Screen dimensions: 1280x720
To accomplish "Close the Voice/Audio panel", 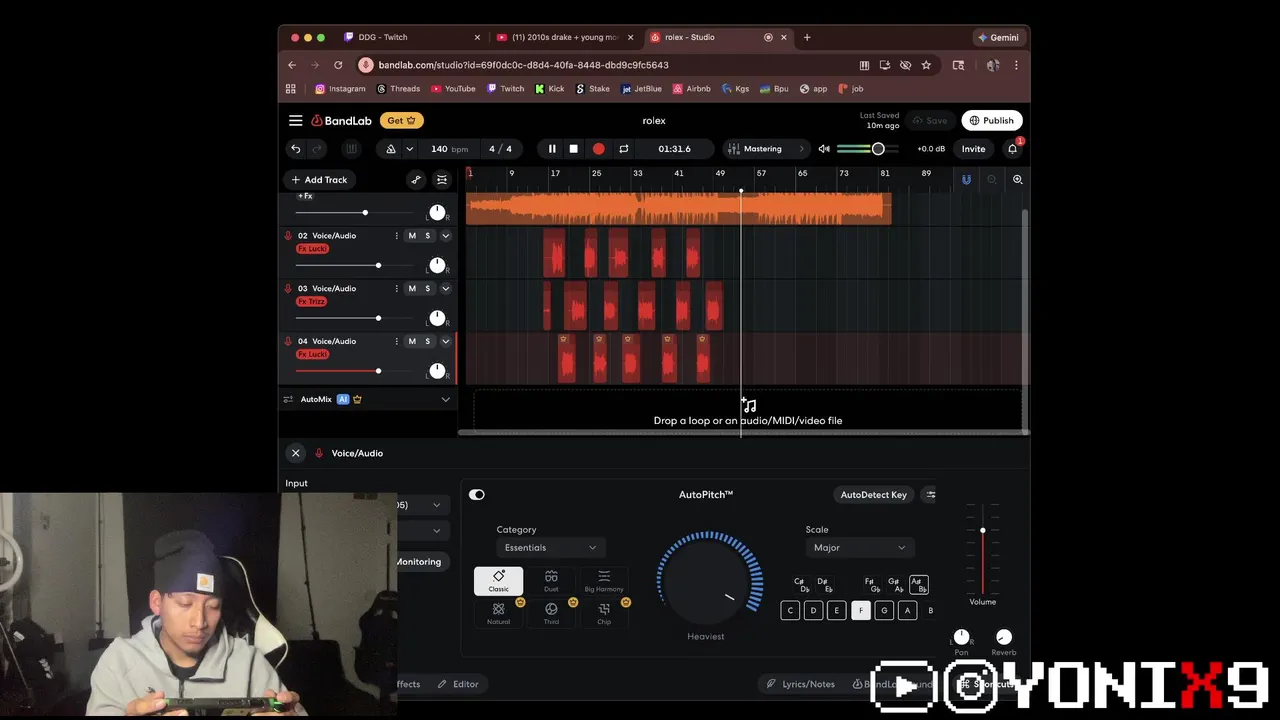I will coord(296,454).
